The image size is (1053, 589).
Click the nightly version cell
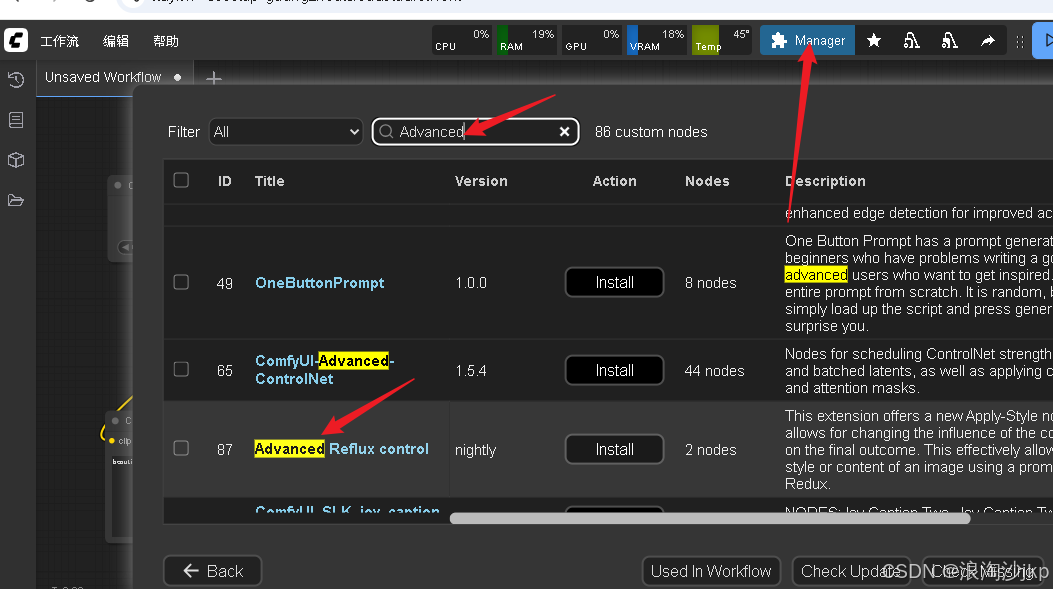tap(475, 450)
